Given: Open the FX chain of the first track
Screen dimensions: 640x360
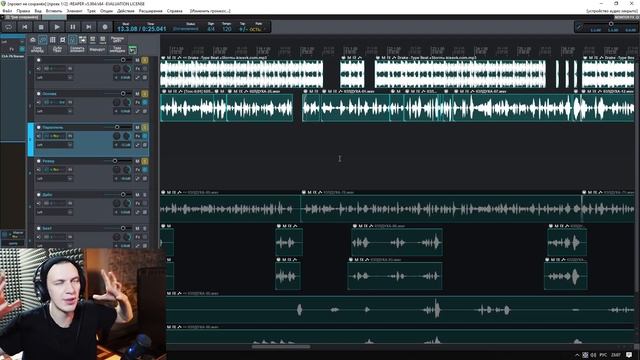Looking at the screenshot, I should click(x=138, y=69).
